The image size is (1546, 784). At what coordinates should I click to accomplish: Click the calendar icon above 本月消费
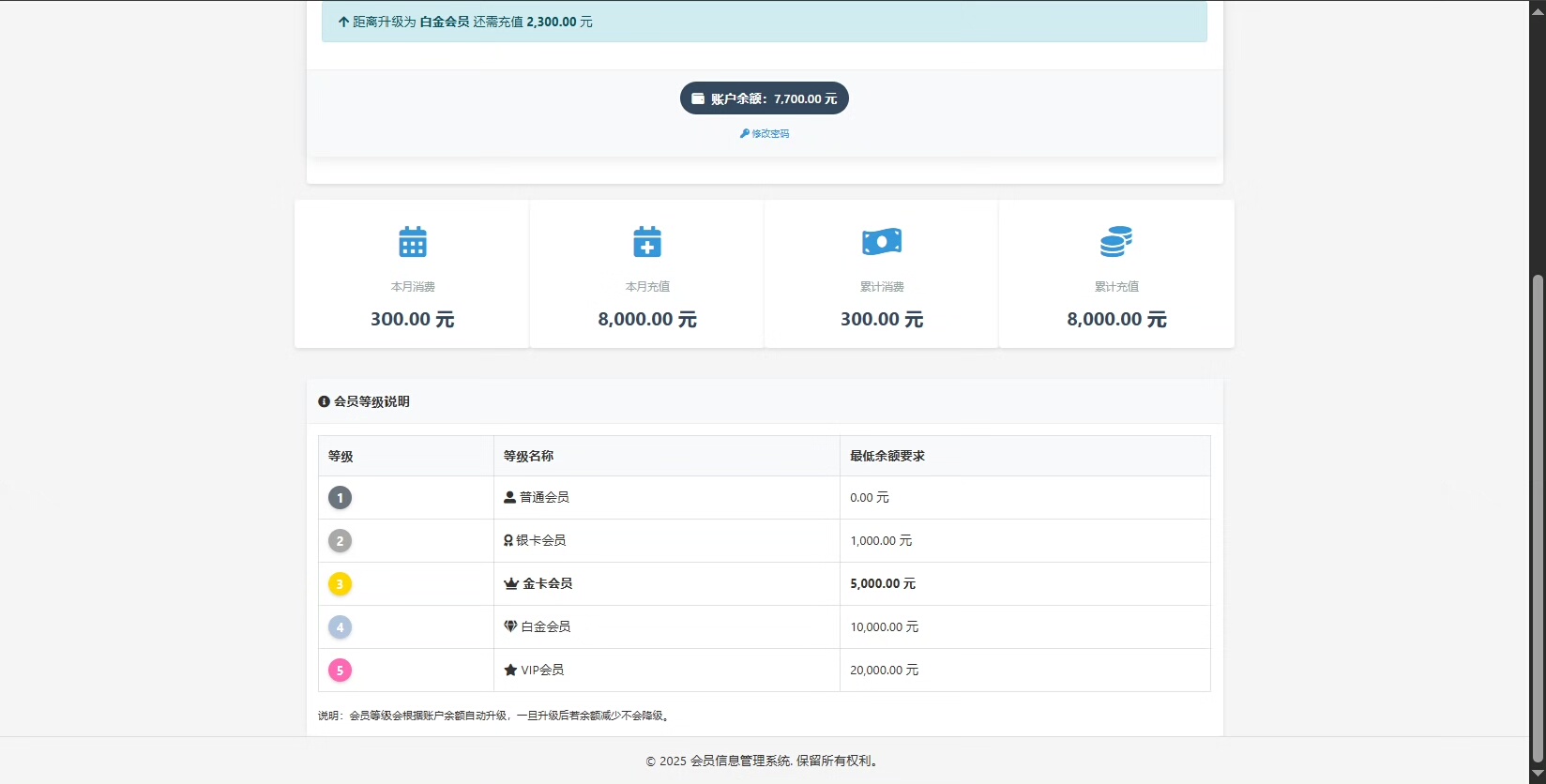(413, 242)
